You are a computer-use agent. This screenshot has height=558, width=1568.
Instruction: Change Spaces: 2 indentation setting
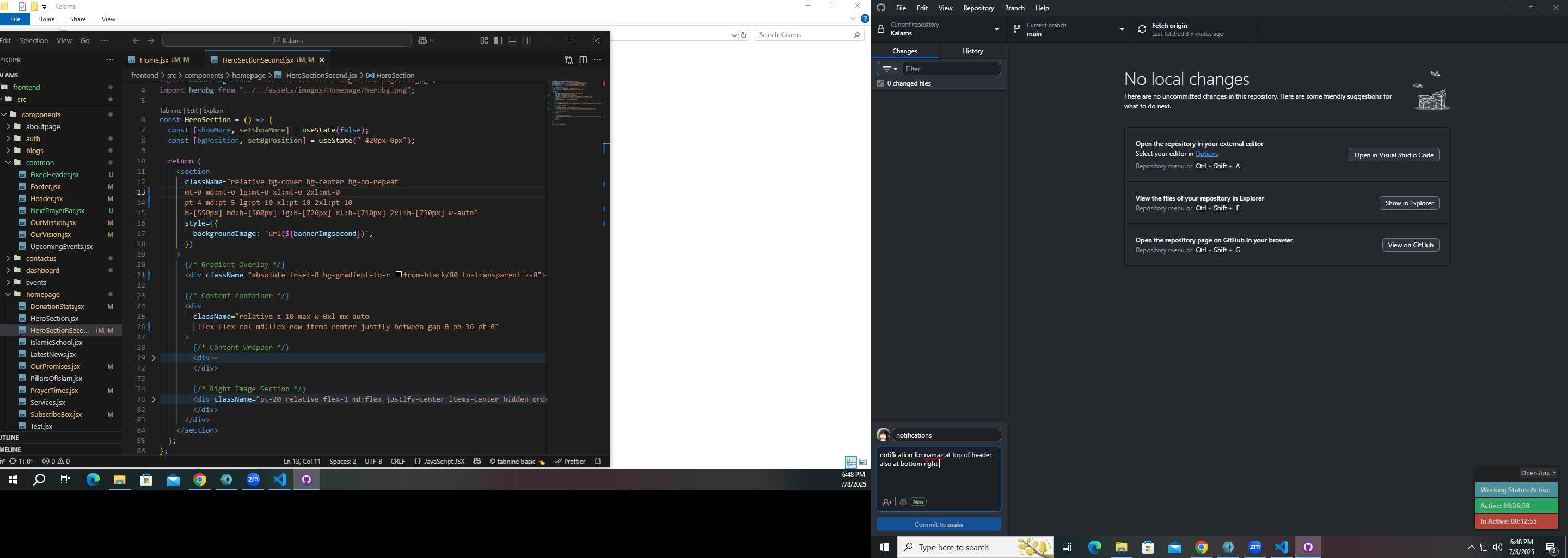click(342, 462)
